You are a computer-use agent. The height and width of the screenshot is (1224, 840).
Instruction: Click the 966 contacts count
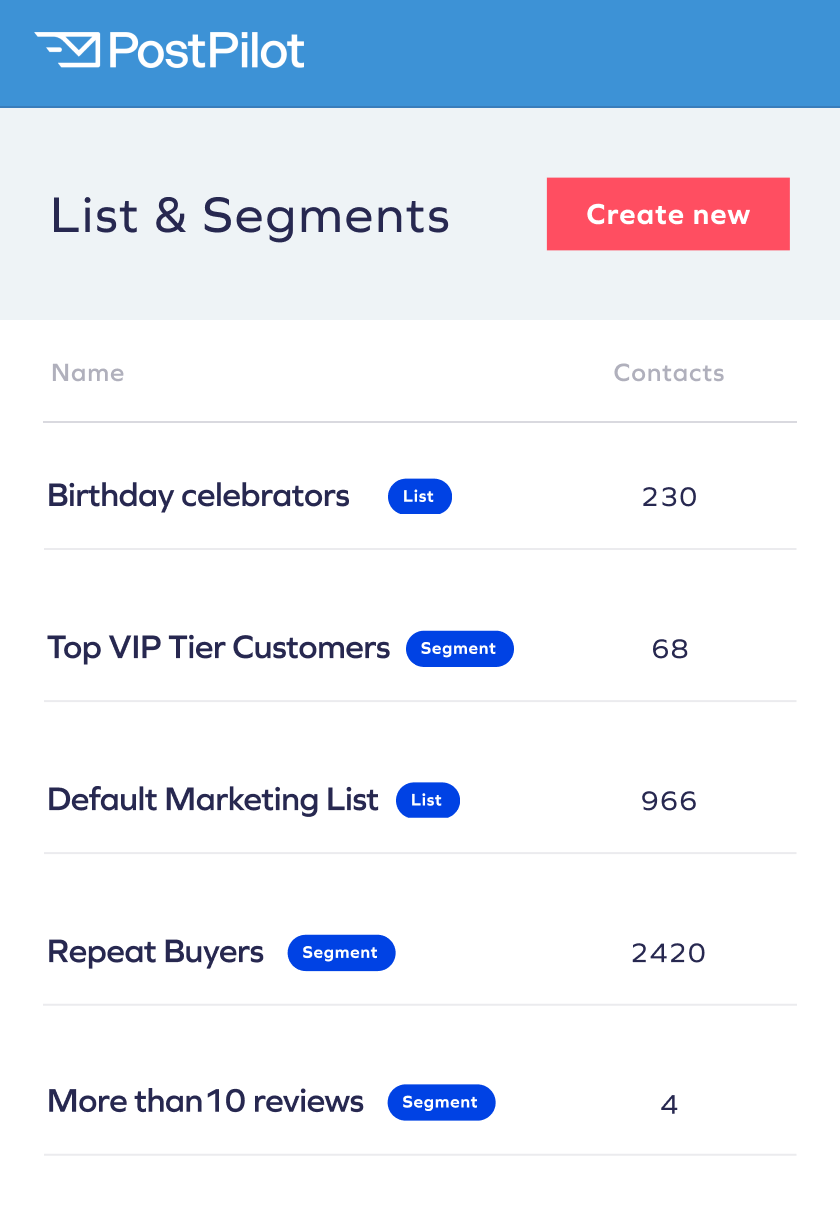point(669,801)
